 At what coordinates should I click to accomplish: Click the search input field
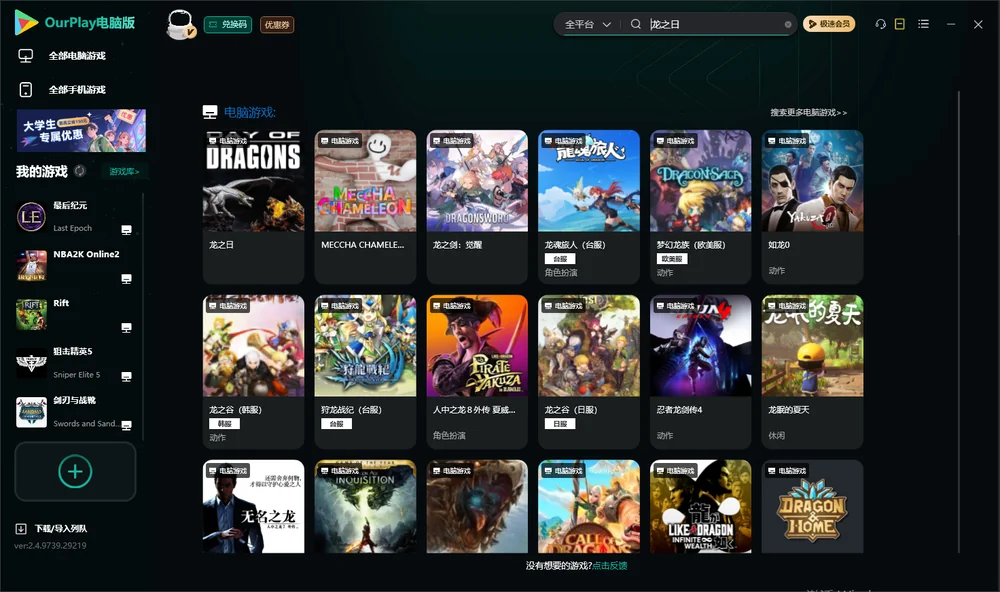click(715, 24)
